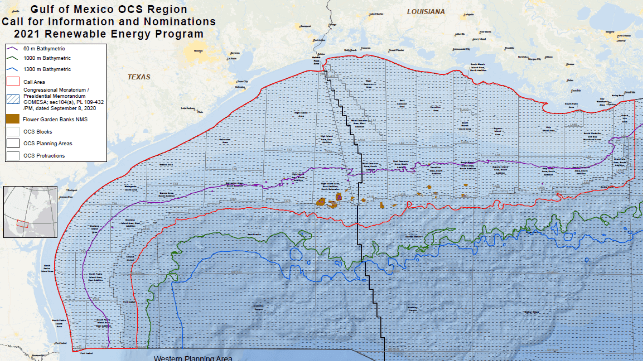Click the small red rectangle in the inset map
643x361 pixels.
click(23, 224)
